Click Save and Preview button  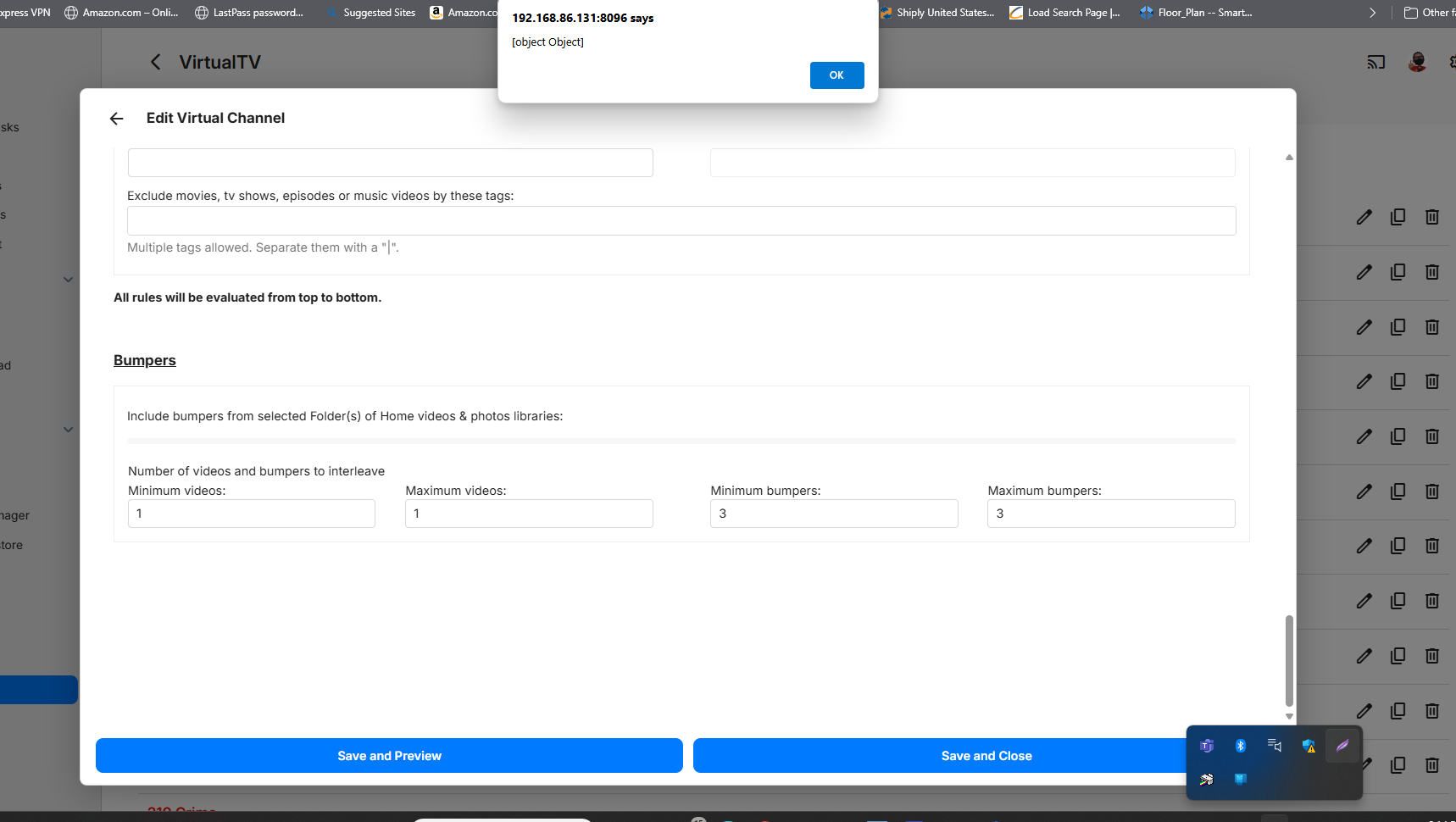click(389, 756)
